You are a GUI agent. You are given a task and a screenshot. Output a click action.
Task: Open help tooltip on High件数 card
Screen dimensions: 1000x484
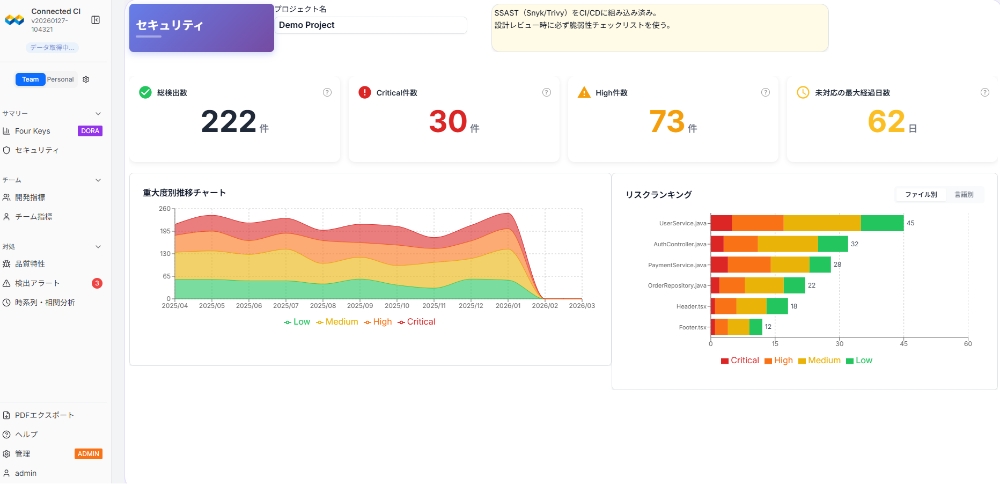[x=765, y=92]
